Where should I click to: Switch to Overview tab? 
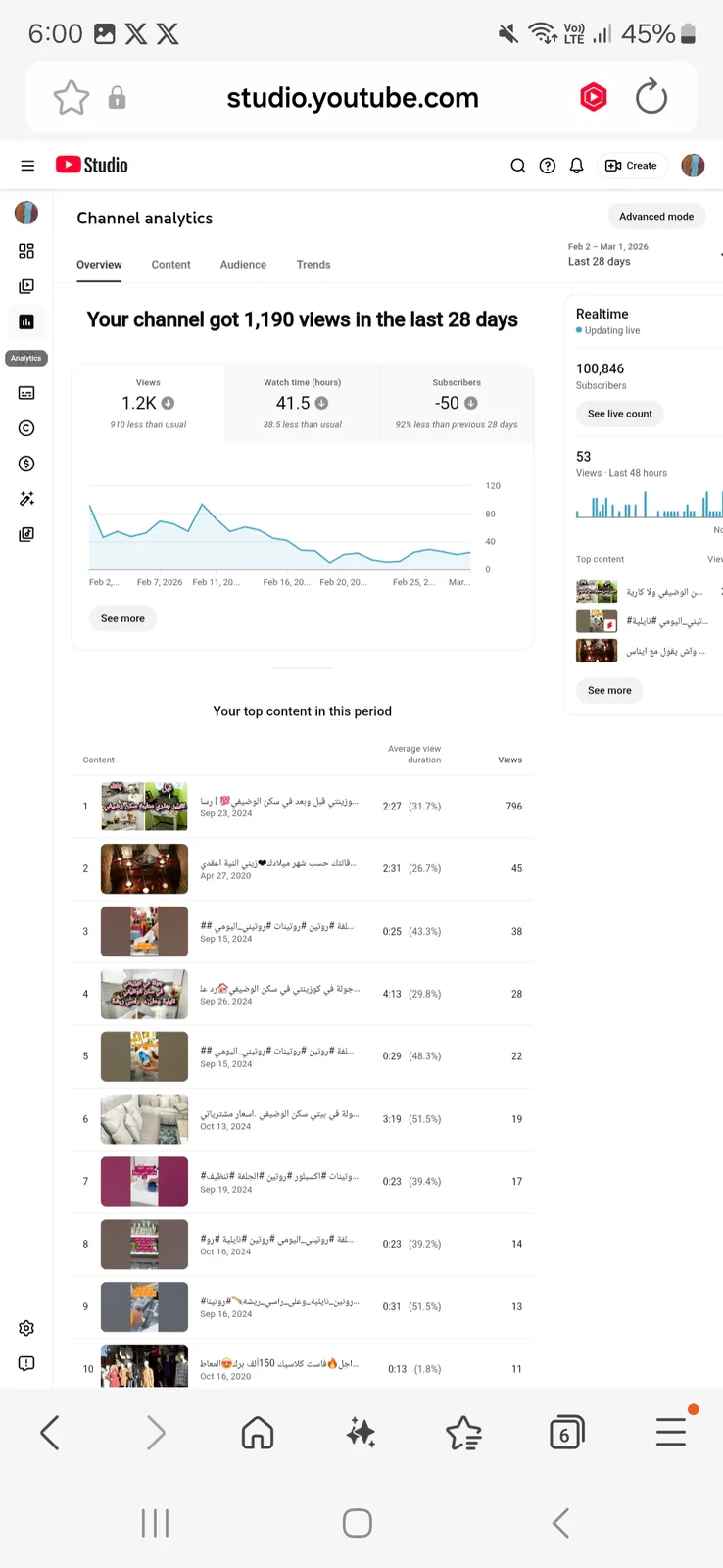(x=99, y=265)
